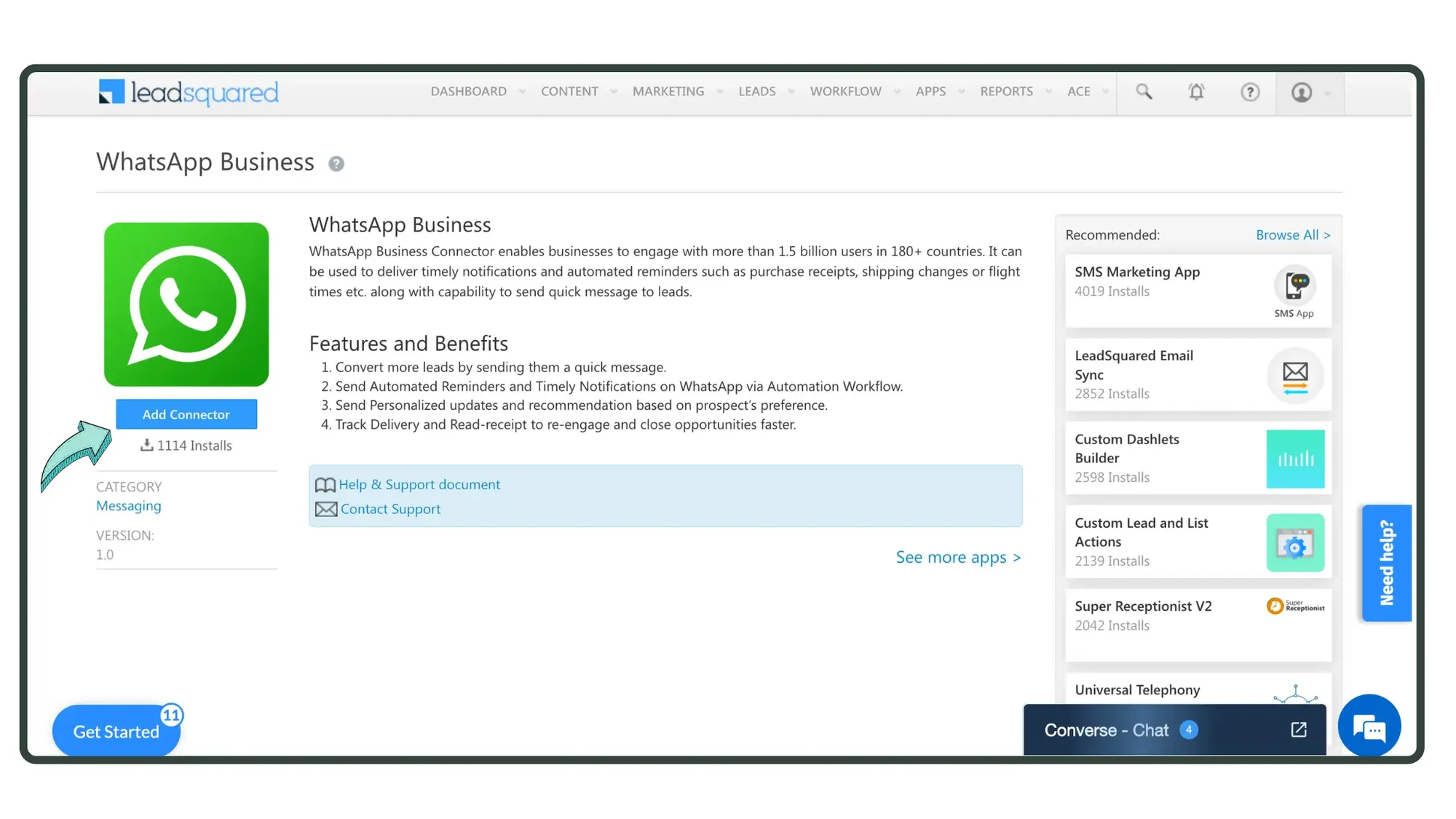Open the APPS menu
The height and width of the screenshot is (819, 1456).
(x=930, y=92)
